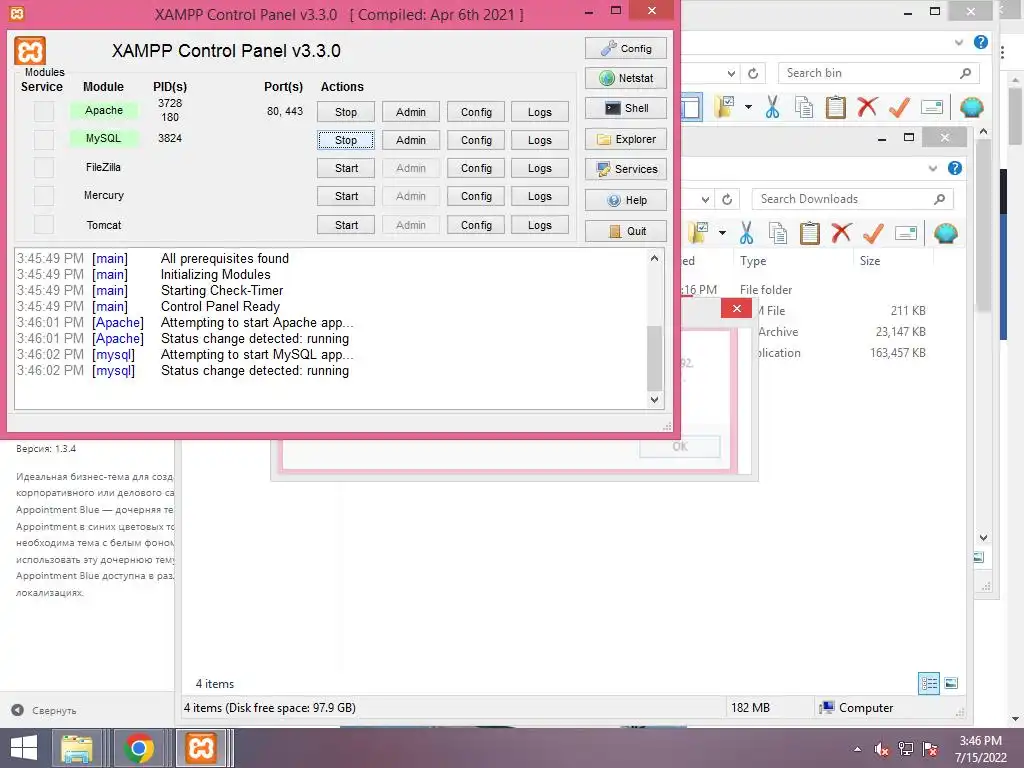Image resolution: width=1024 pixels, height=768 pixels.
Task: Open XAMPP Config with wrench icon
Action: pos(626,48)
